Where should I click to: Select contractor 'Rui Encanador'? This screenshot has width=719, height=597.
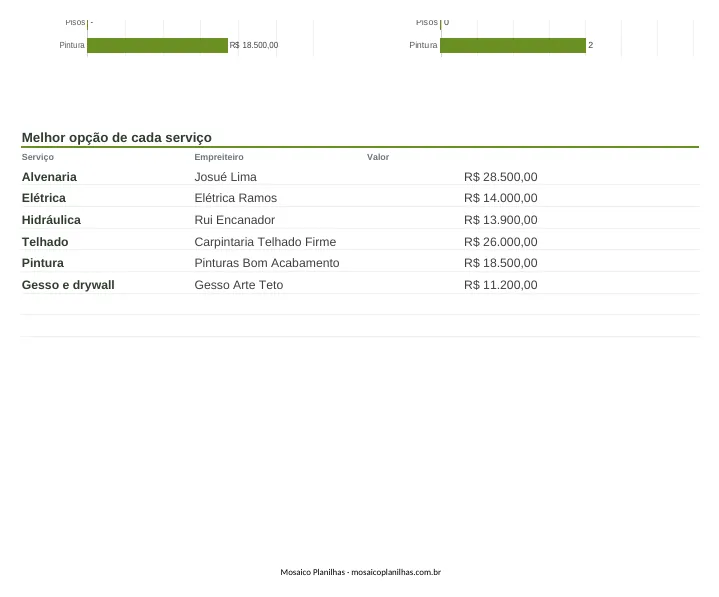[x=234, y=220]
